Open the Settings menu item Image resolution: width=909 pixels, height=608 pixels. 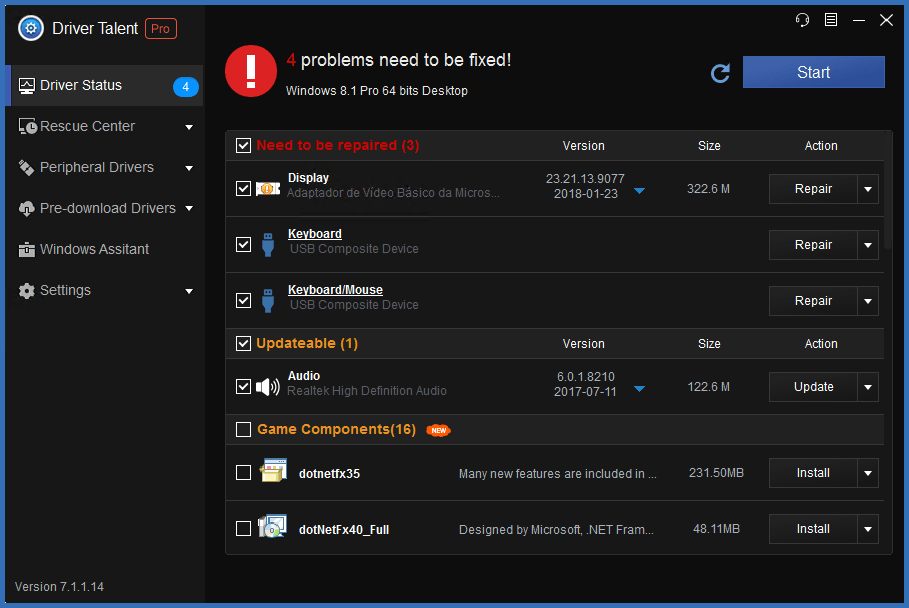tap(104, 290)
